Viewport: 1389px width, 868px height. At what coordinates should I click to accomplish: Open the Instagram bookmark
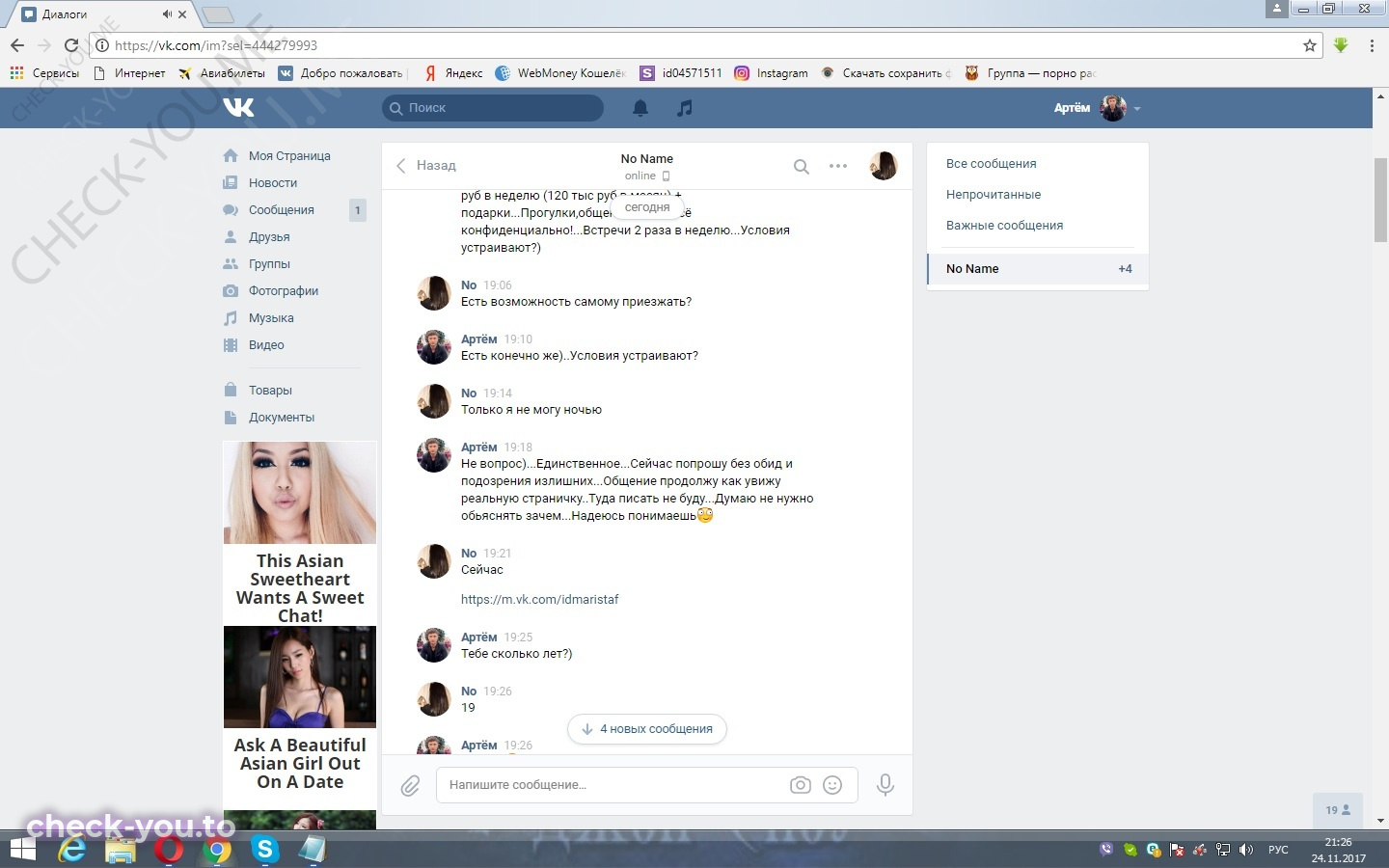(x=771, y=72)
